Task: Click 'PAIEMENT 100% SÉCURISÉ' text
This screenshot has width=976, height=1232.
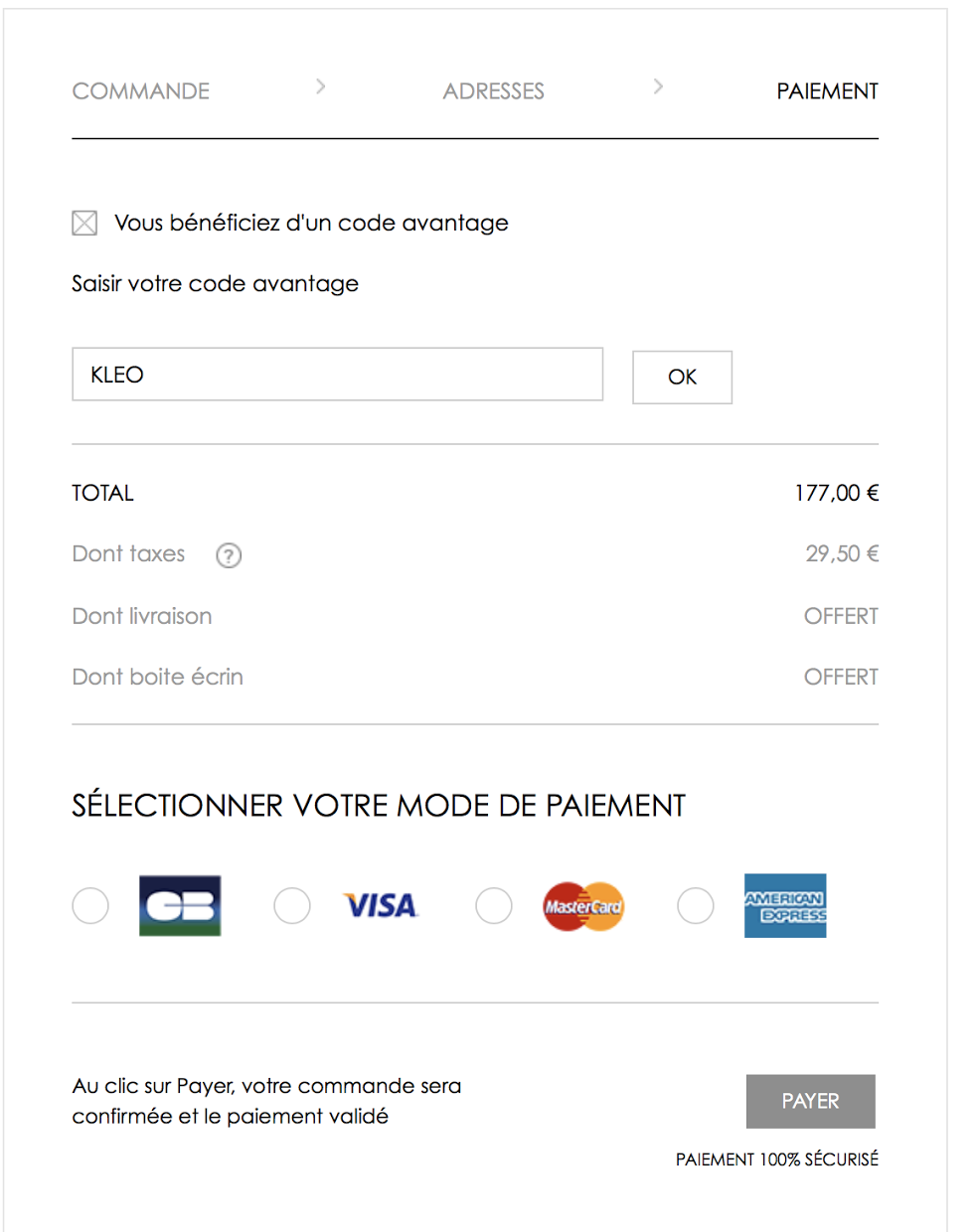Action: click(776, 1159)
